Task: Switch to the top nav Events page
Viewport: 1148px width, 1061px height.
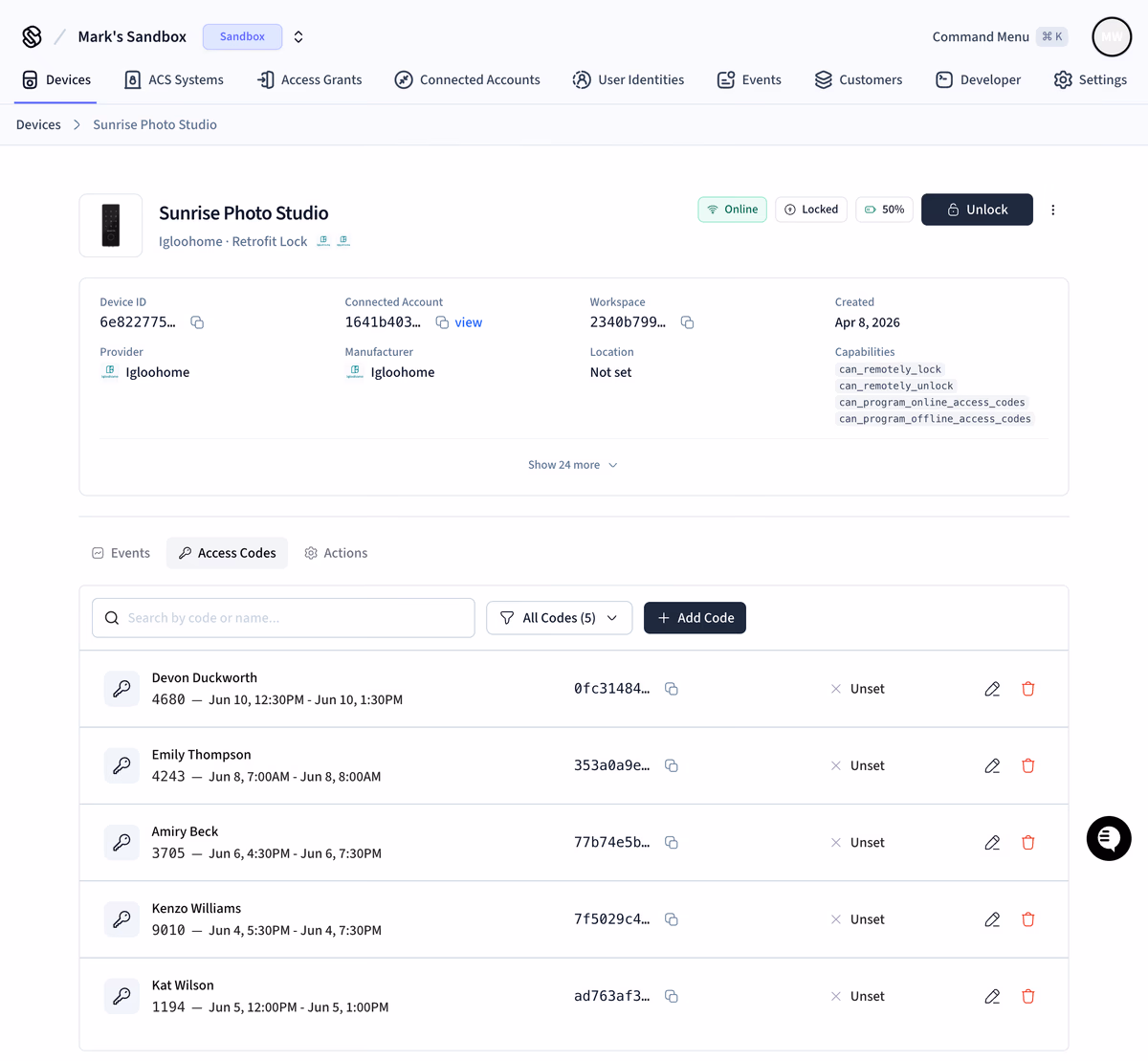Action: tap(749, 79)
